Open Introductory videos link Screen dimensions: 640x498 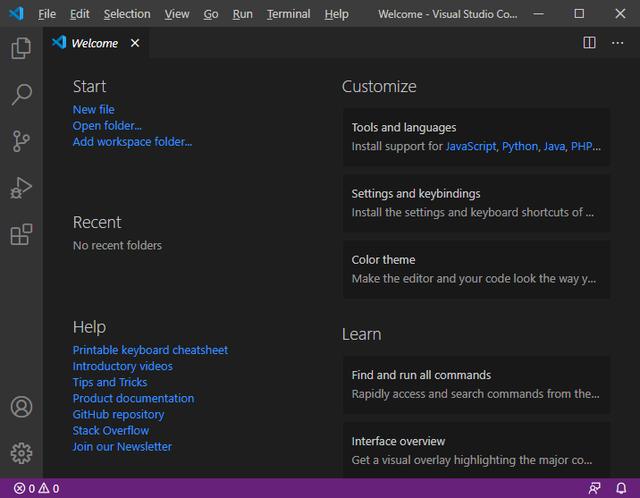click(x=122, y=366)
